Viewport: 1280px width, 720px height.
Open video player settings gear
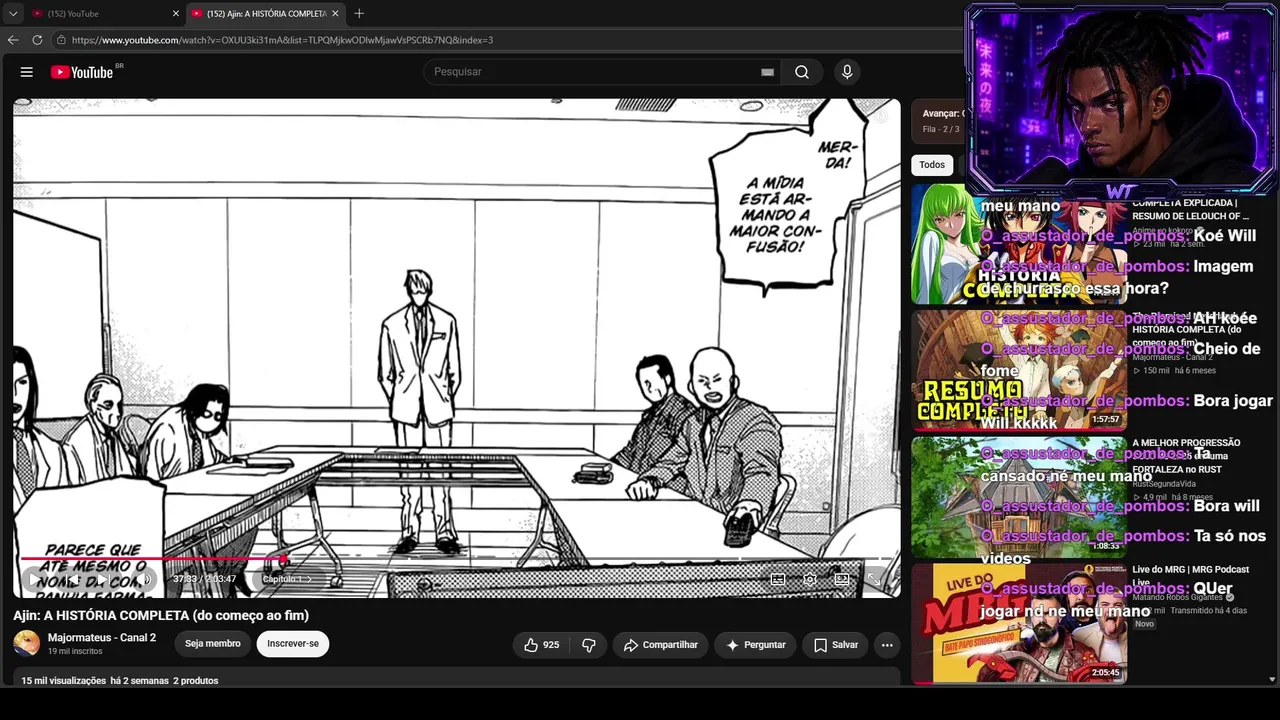[810, 579]
